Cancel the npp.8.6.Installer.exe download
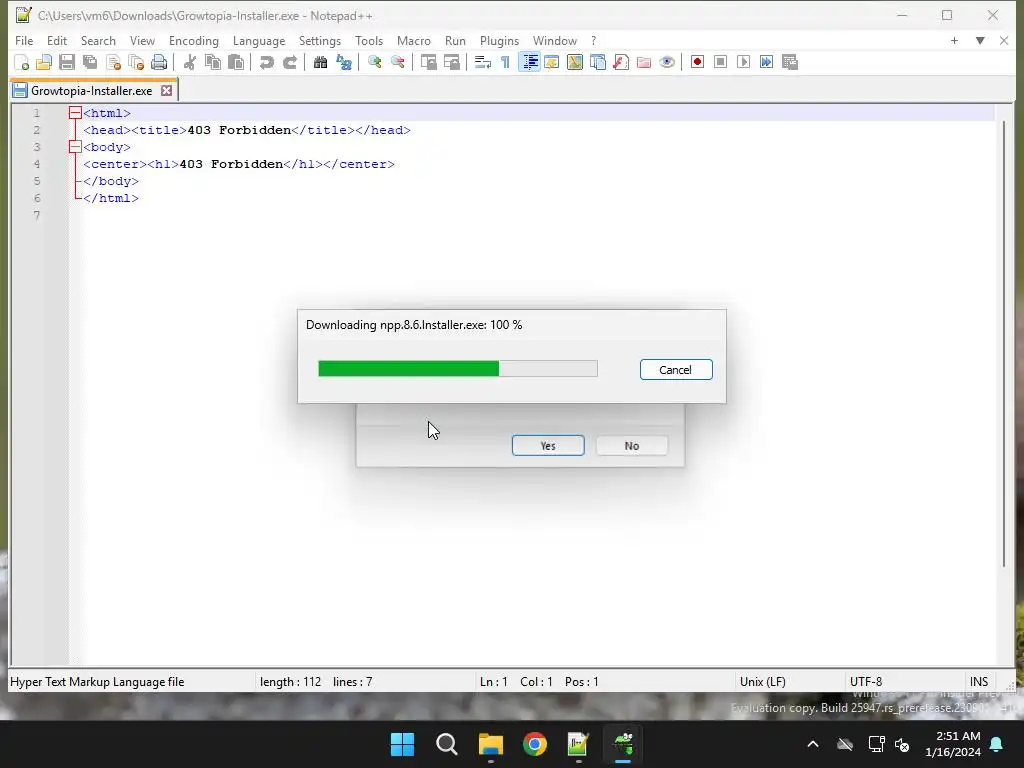This screenshot has height=768, width=1024. [x=676, y=370]
